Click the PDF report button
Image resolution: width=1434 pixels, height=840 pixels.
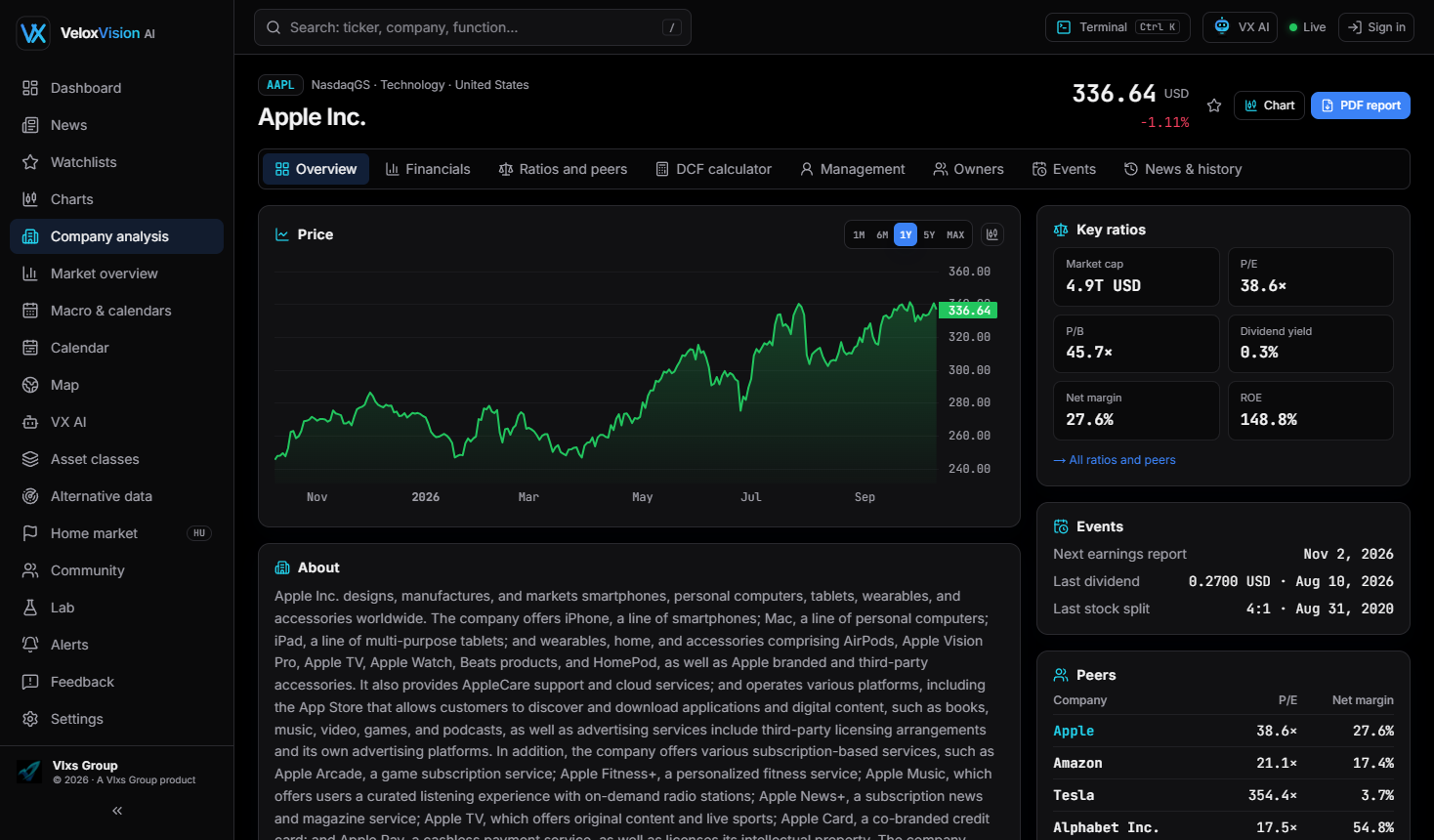pos(1361,105)
